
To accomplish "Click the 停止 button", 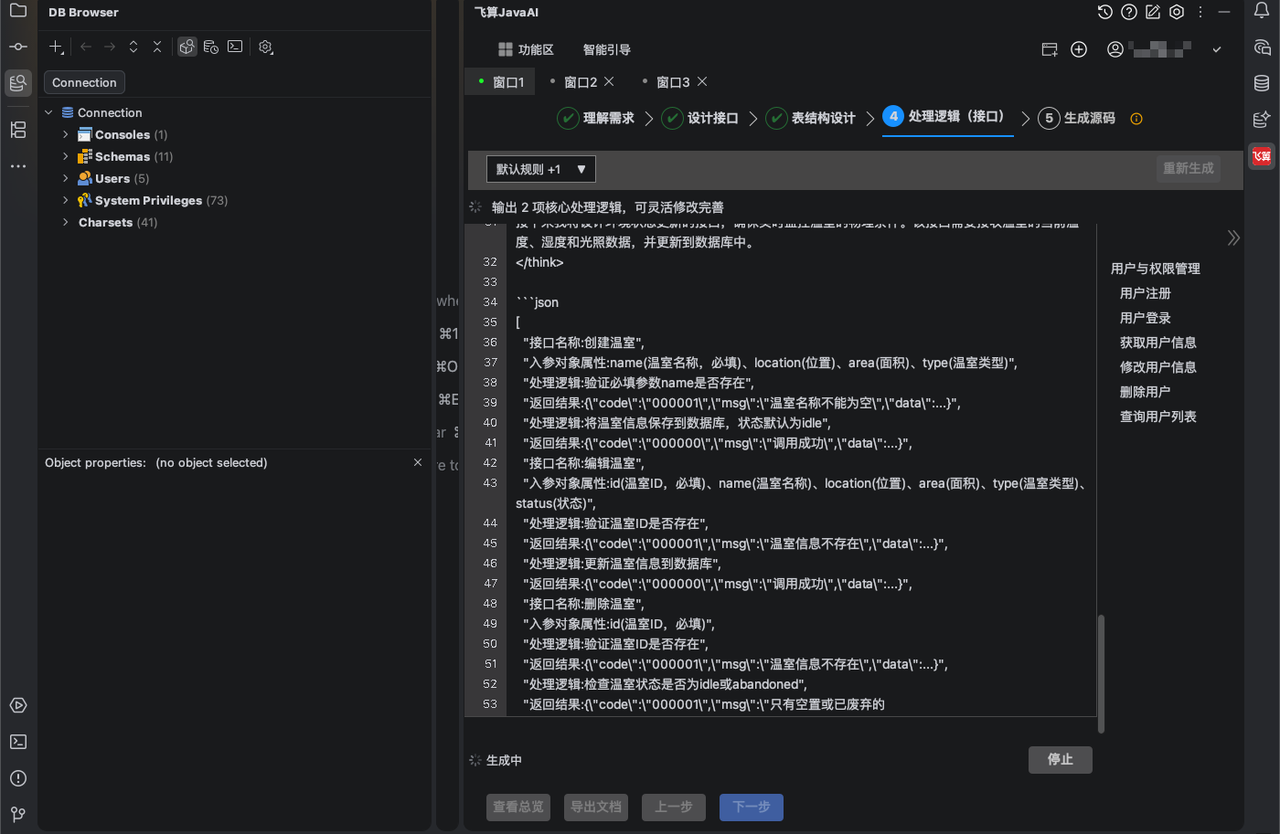I will 1060,759.
